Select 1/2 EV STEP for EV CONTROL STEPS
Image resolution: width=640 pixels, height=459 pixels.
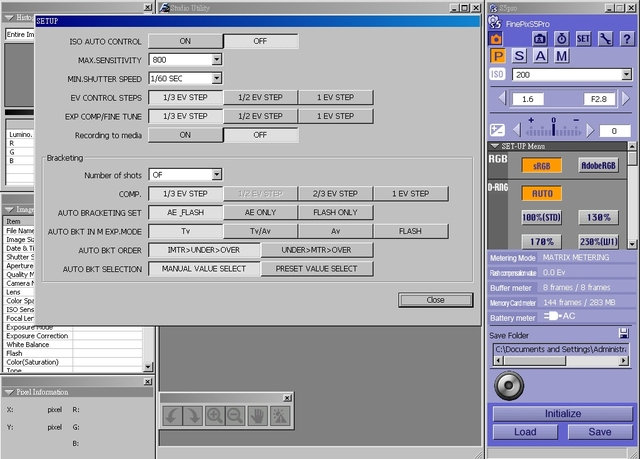pos(260,98)
